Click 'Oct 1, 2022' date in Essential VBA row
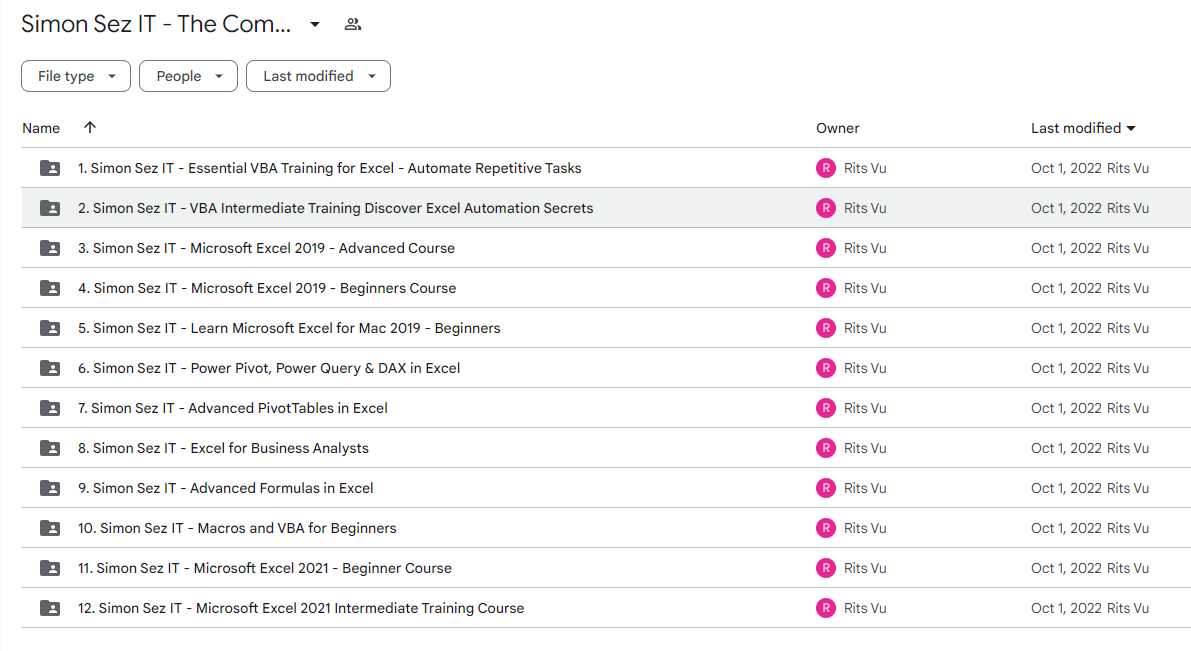 pos(1066,168)
